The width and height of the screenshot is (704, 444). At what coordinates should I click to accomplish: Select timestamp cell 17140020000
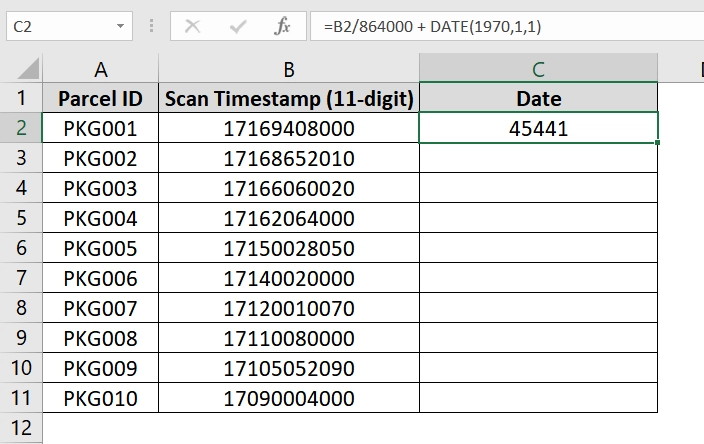[289, 278]
